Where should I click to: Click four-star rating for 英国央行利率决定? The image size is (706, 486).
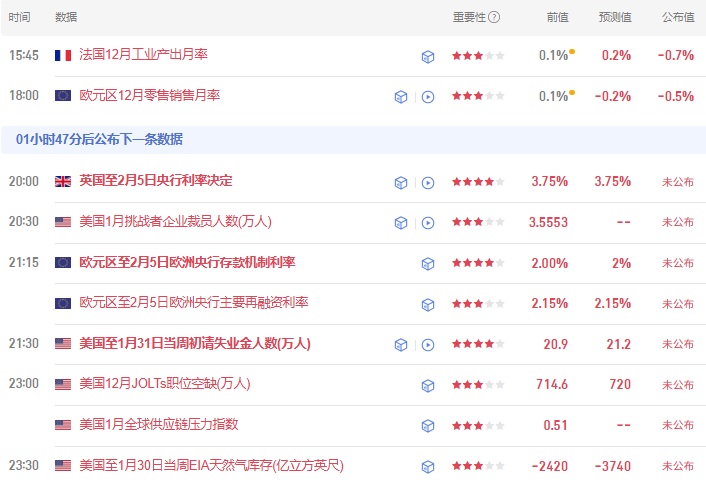pyautogui.click(x=478, y=182)
